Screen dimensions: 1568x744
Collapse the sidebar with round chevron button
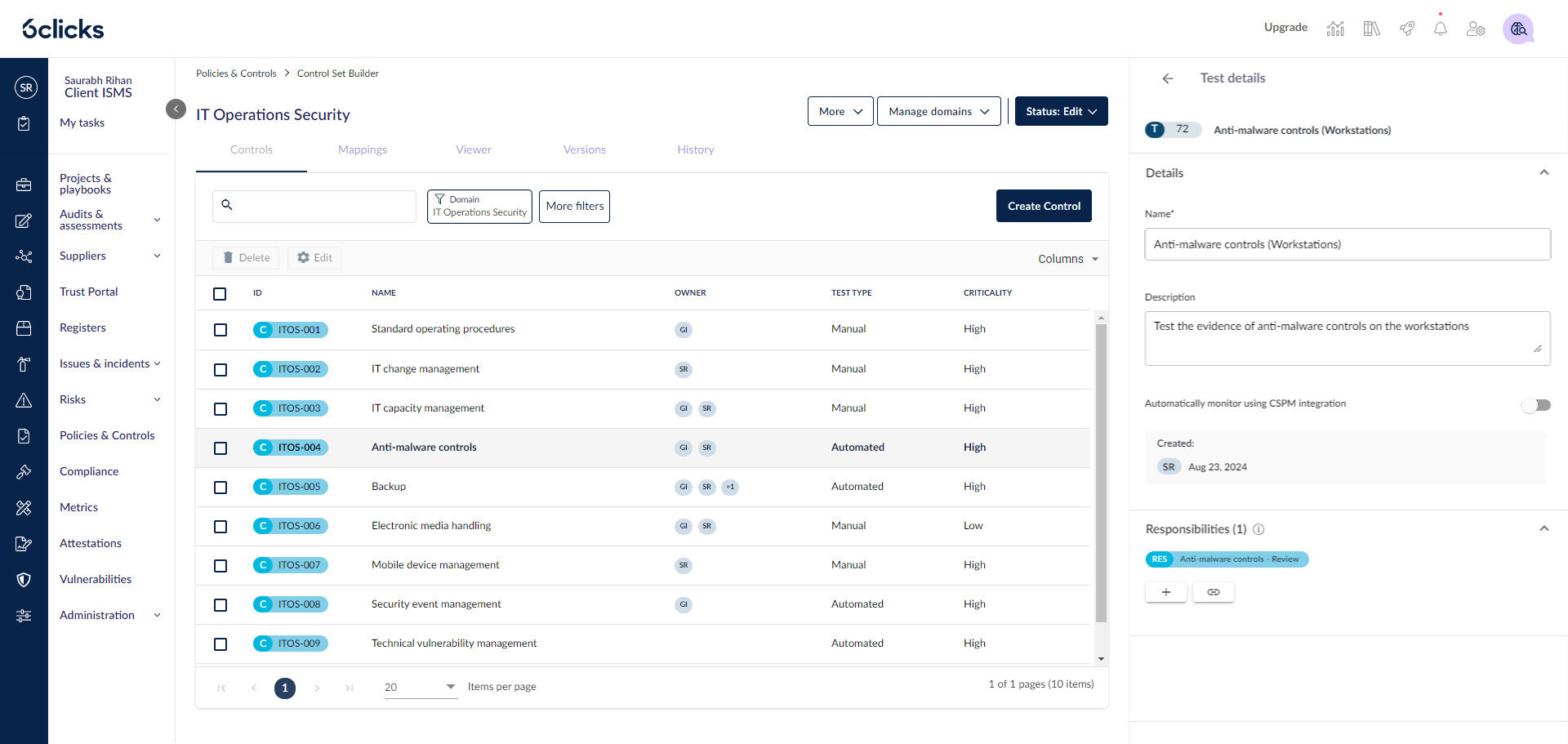click(x=176, y=109)
